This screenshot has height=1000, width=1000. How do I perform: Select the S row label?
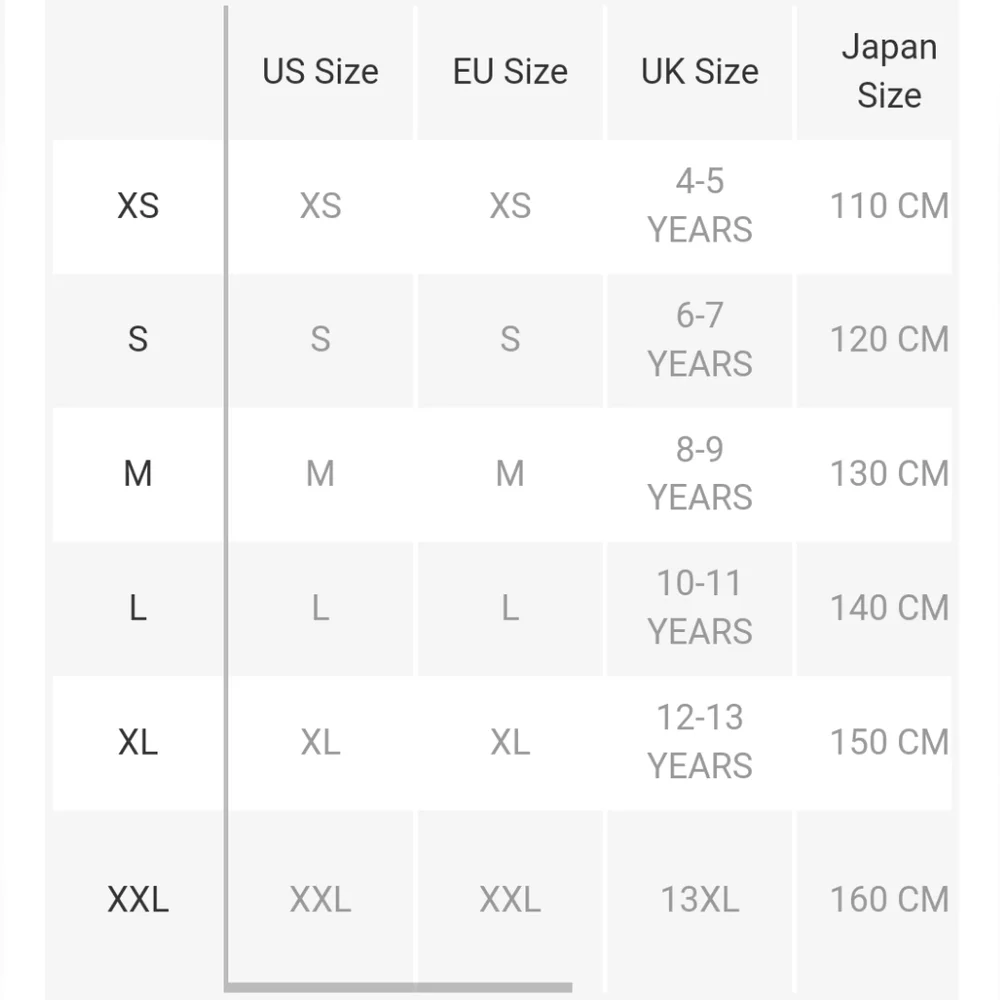tap(138, 339)
